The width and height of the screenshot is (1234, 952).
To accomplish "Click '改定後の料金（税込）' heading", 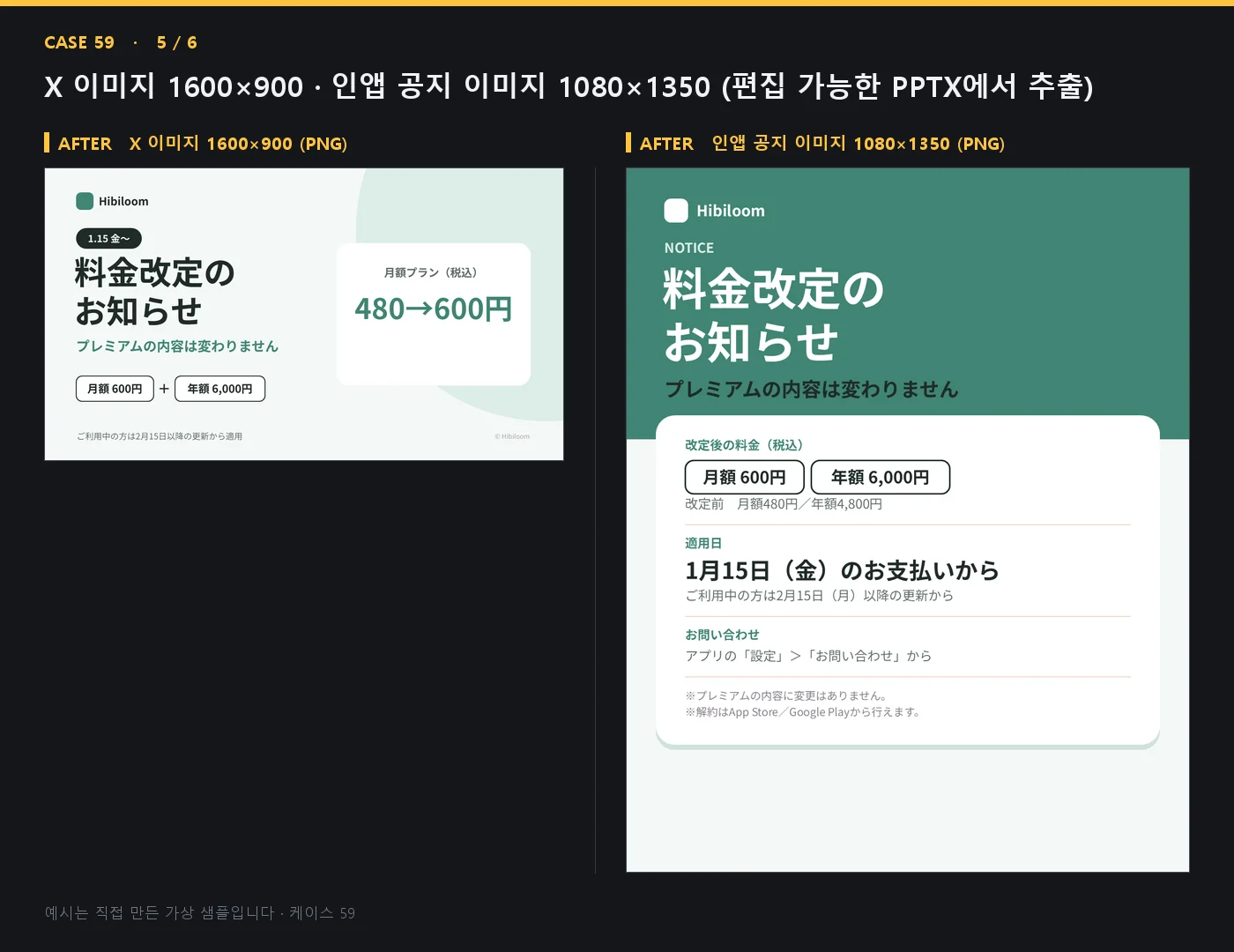I will (x=747, y=445).
